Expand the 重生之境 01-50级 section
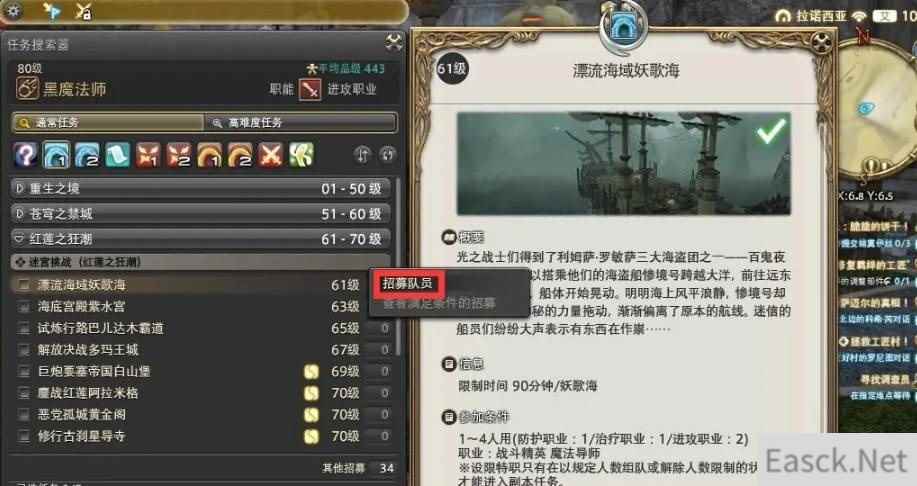917x486 pixels. pyautogui.click(x=200, y=188)
